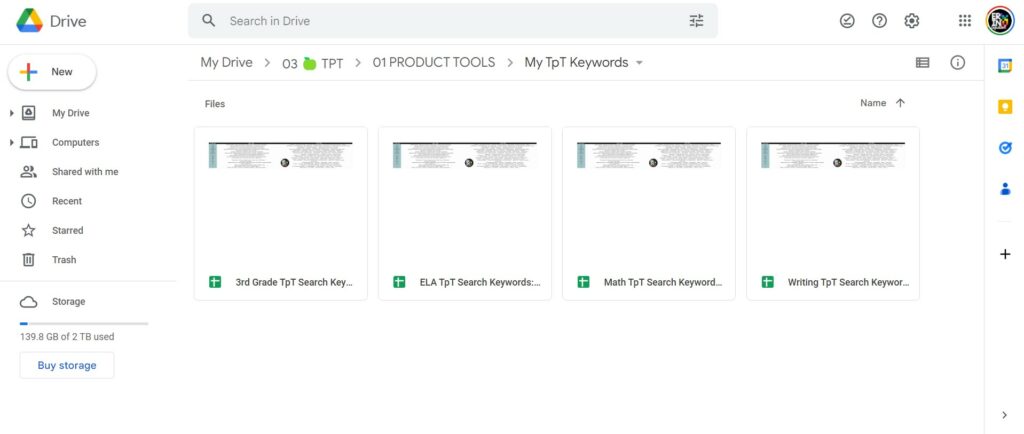
Task: Click Sheets icon on 3rd Grade file
Action: [x=215, y=282]
